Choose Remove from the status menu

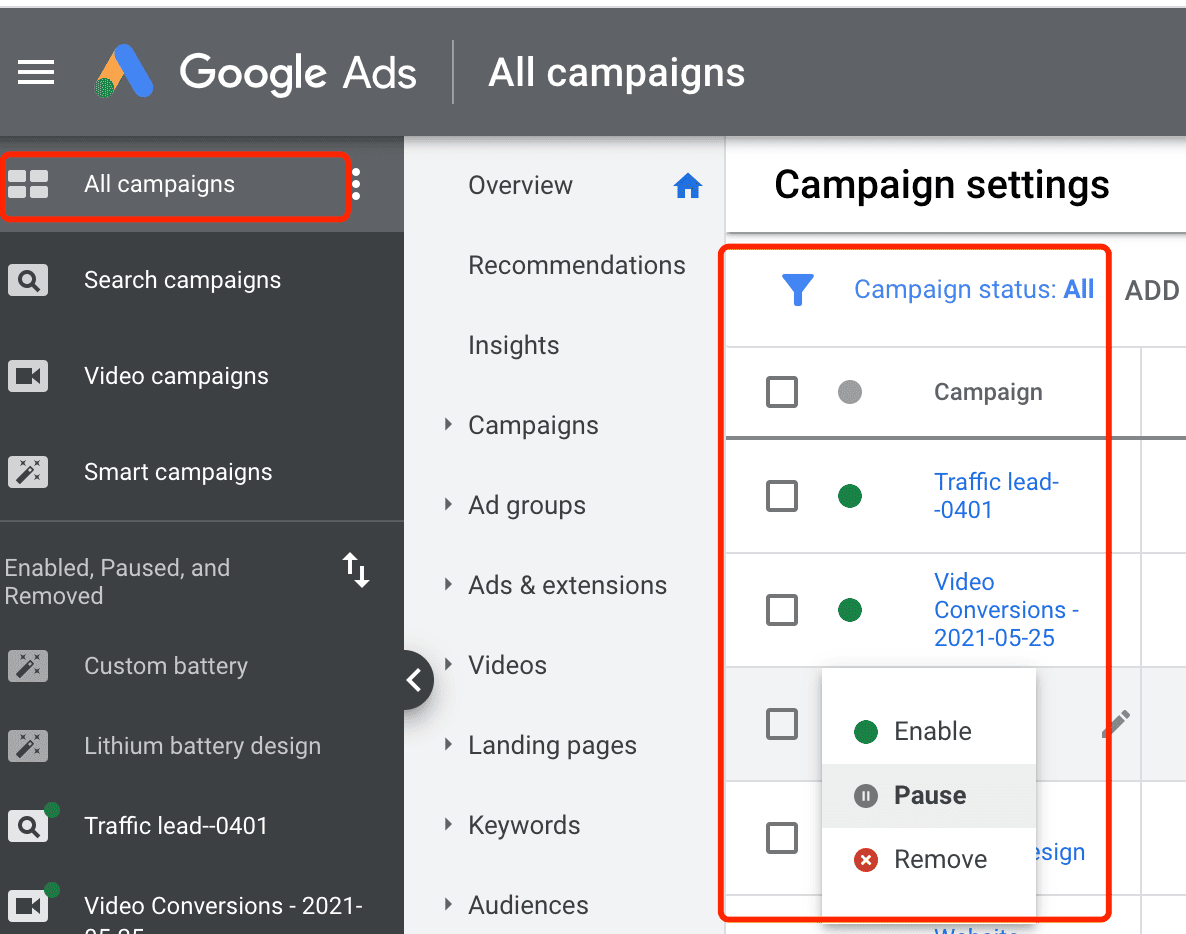[x=929, y=860]
